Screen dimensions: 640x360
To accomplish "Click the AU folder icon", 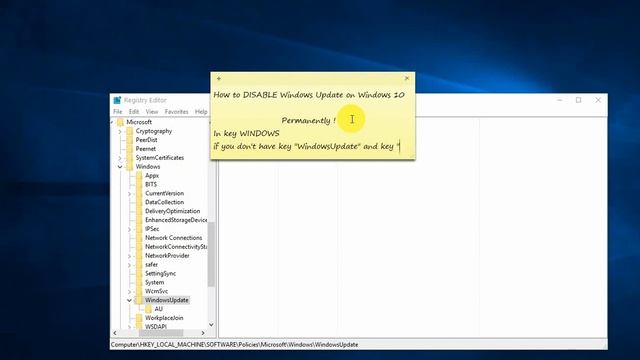I will coord(149,309).
